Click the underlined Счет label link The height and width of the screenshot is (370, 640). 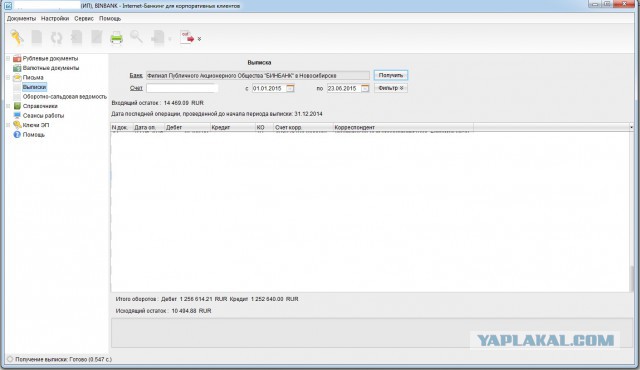coord(136,88)
